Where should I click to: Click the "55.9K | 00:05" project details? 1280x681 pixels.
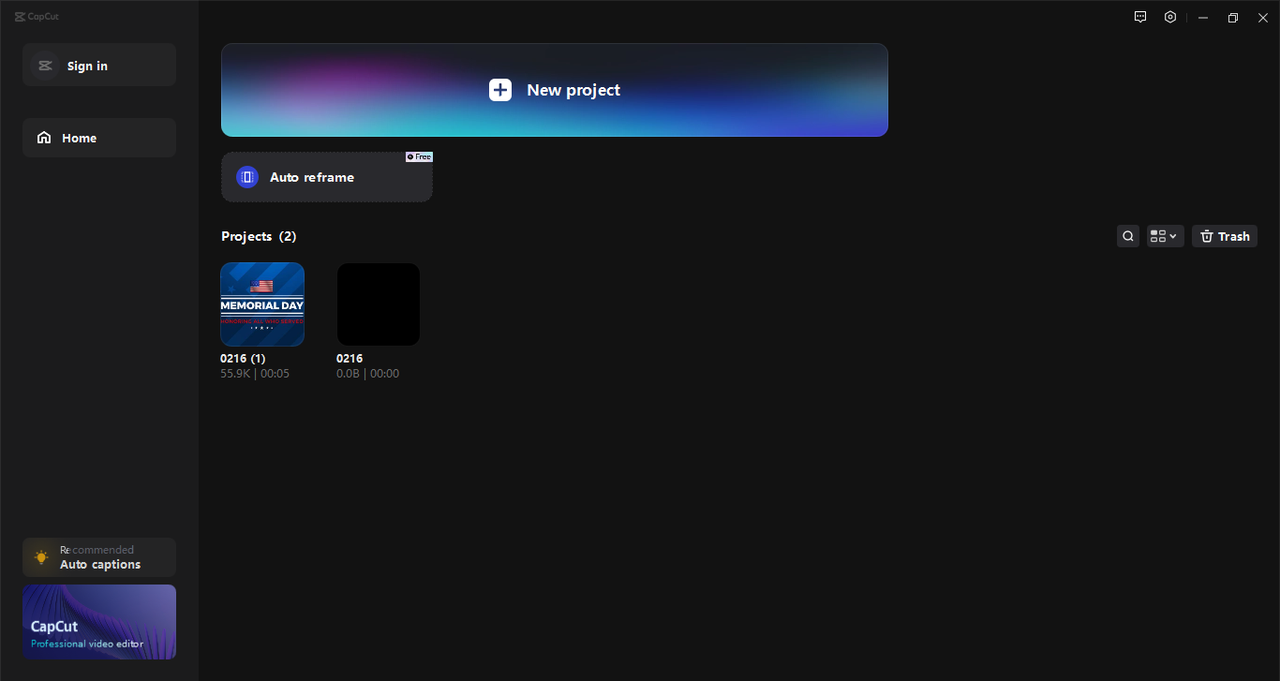coord(255,373)
